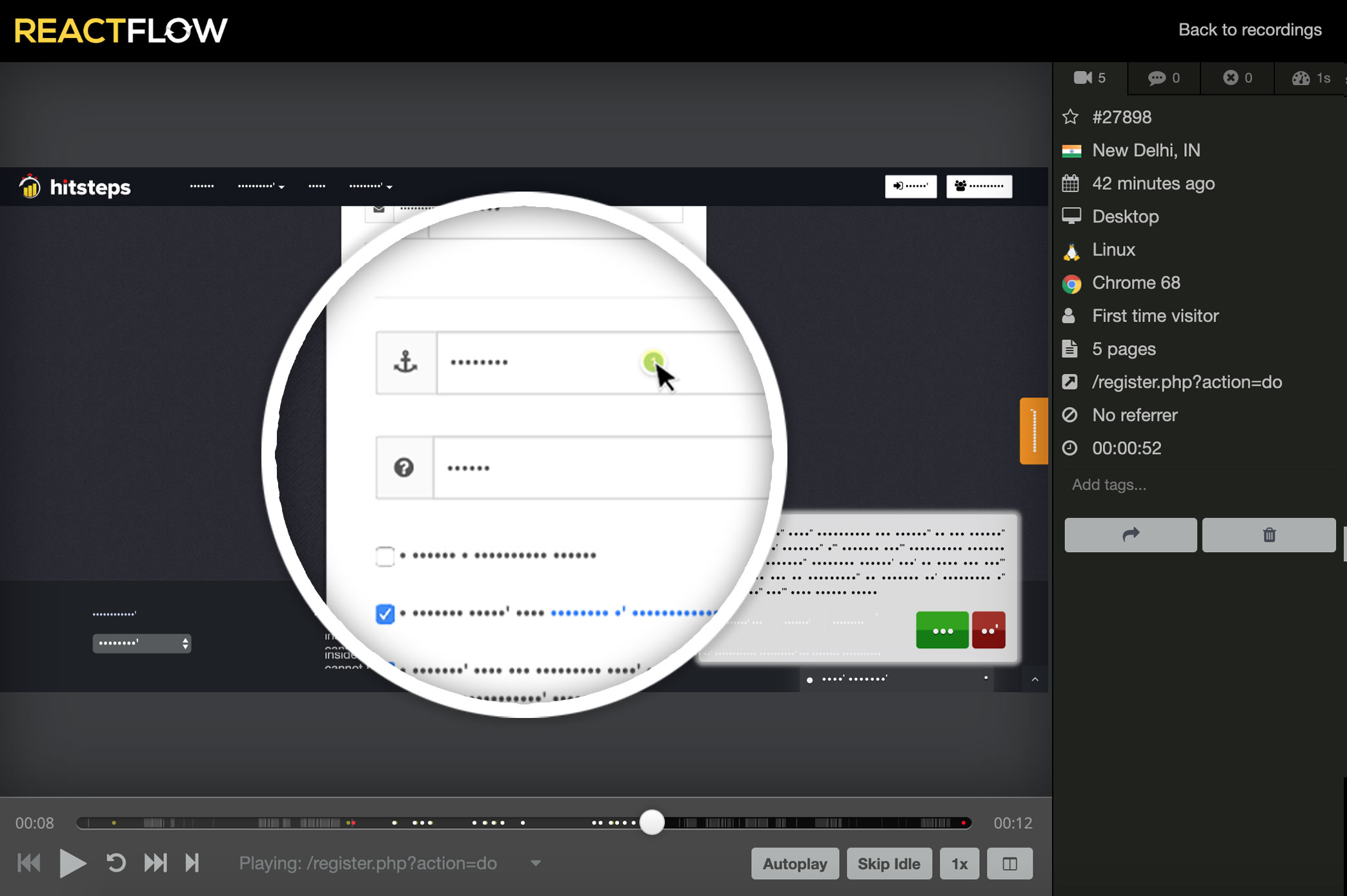This screenshot has height=896, width=1347.
Task: Toggle the Autoplay button
Action: coord(795,864)
